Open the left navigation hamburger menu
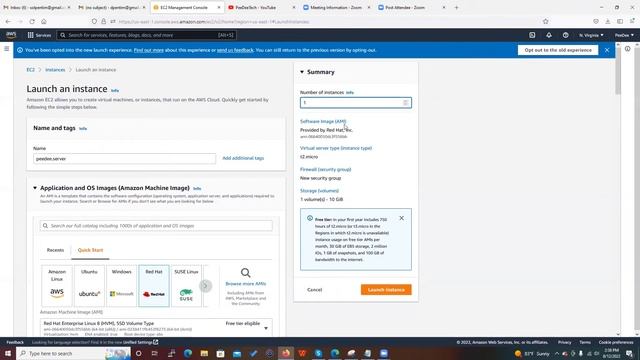640x360 pixels. [7, 49]
